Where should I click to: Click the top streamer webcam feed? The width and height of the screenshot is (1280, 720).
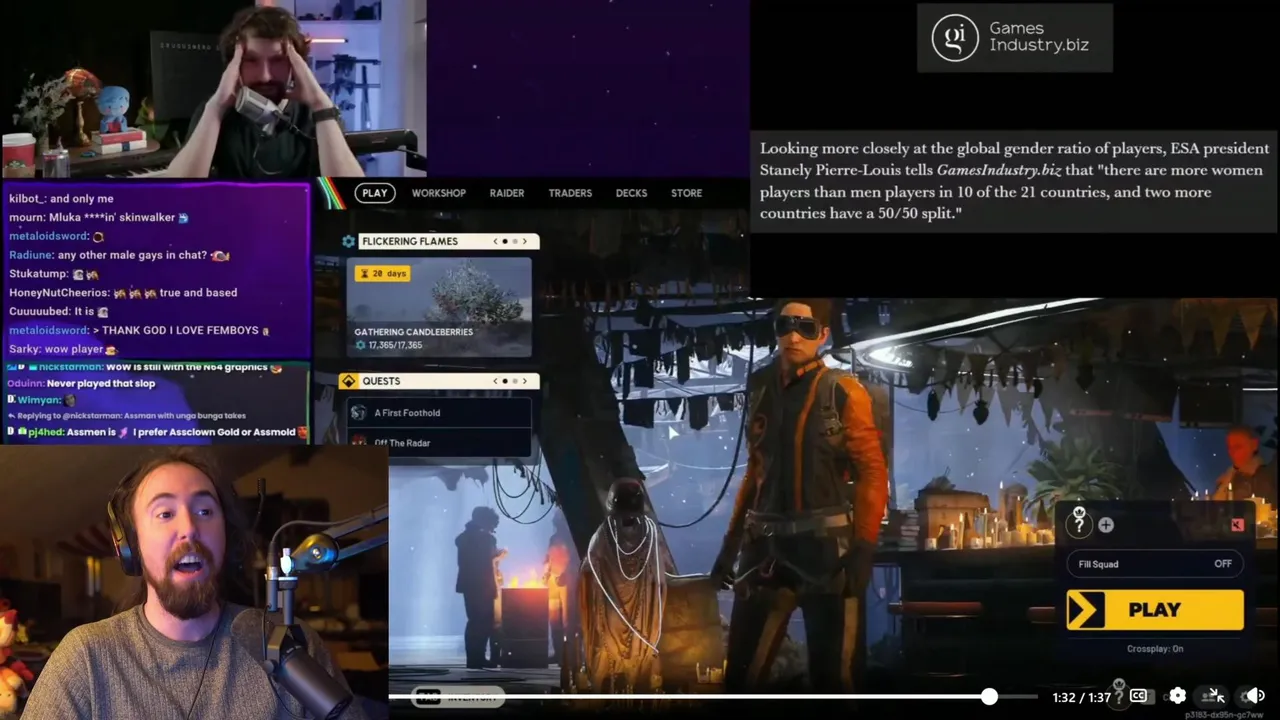pyautogui.click(x=213, y=89)
